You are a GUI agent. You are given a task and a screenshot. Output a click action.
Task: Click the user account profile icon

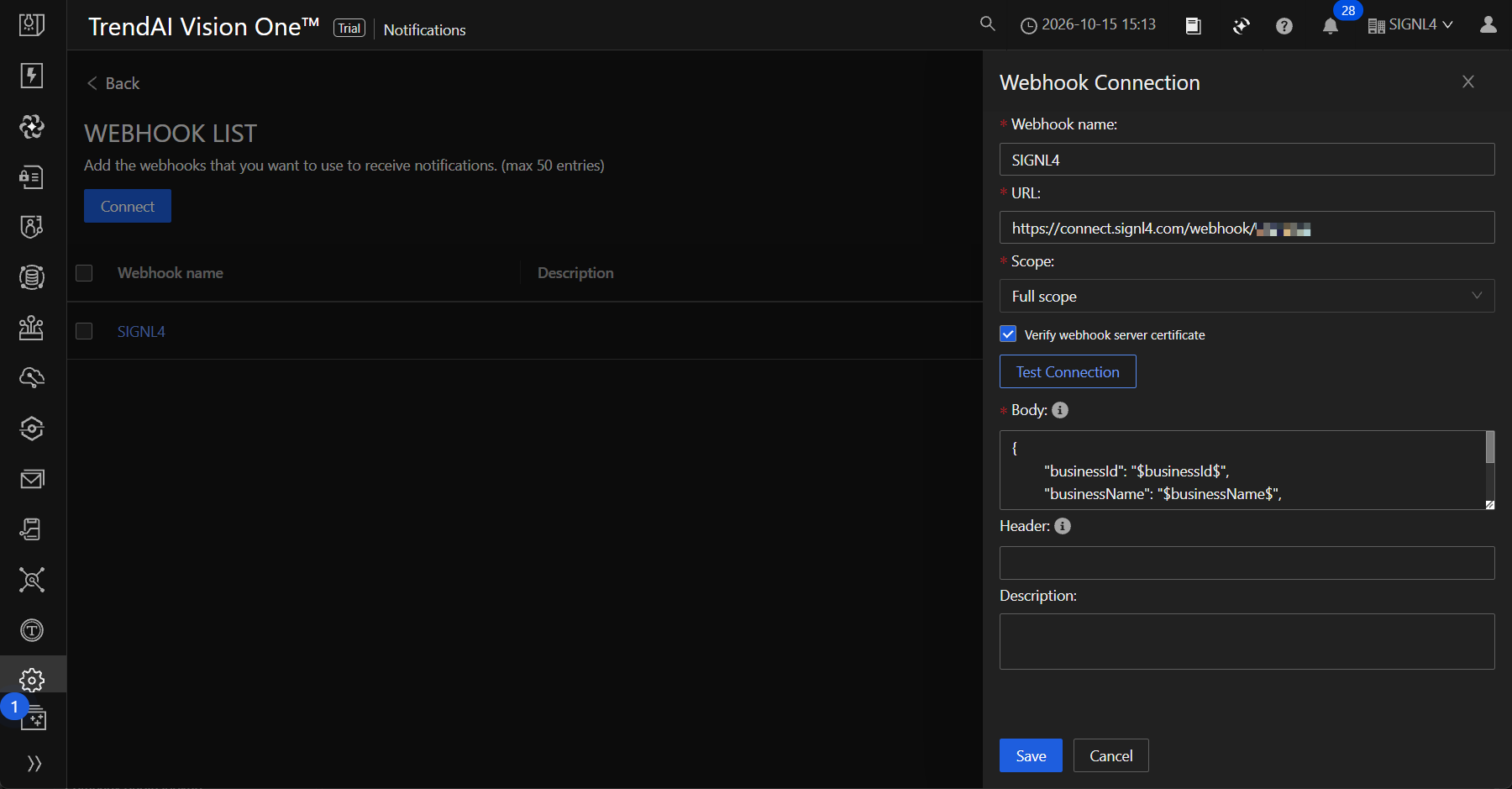click(x=1488, y=24)
